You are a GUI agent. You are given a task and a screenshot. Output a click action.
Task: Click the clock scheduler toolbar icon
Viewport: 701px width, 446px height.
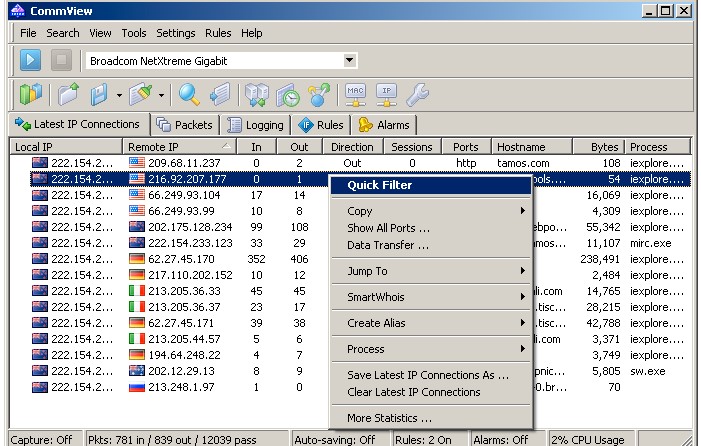click(x=288, y=95)
